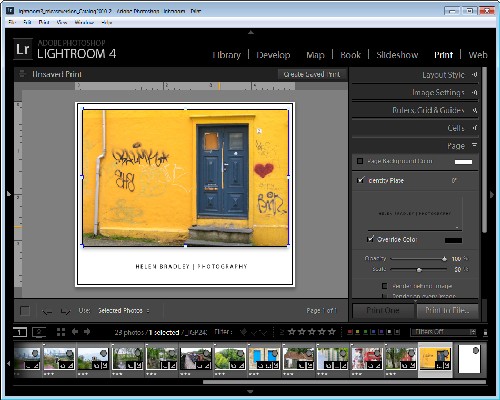Filter by flagged status icon
The width and height of the screenshot is (500, 400).
coord(244,332)
